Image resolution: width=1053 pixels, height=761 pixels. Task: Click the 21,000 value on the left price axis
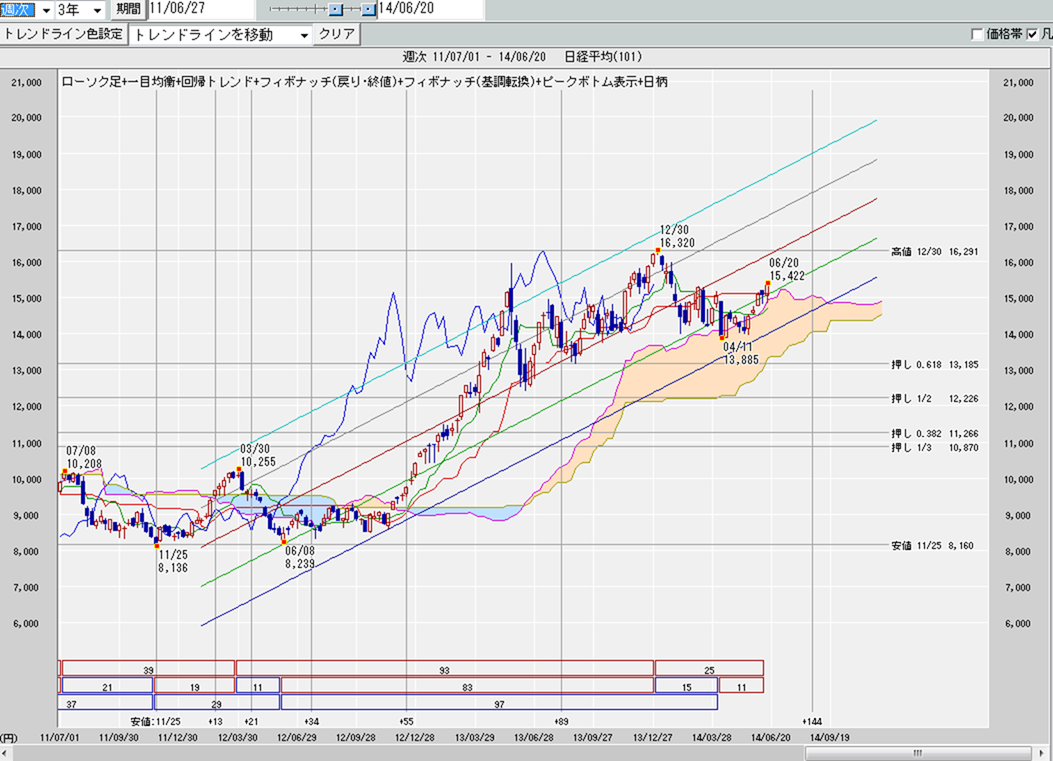(x=26, y=83)
